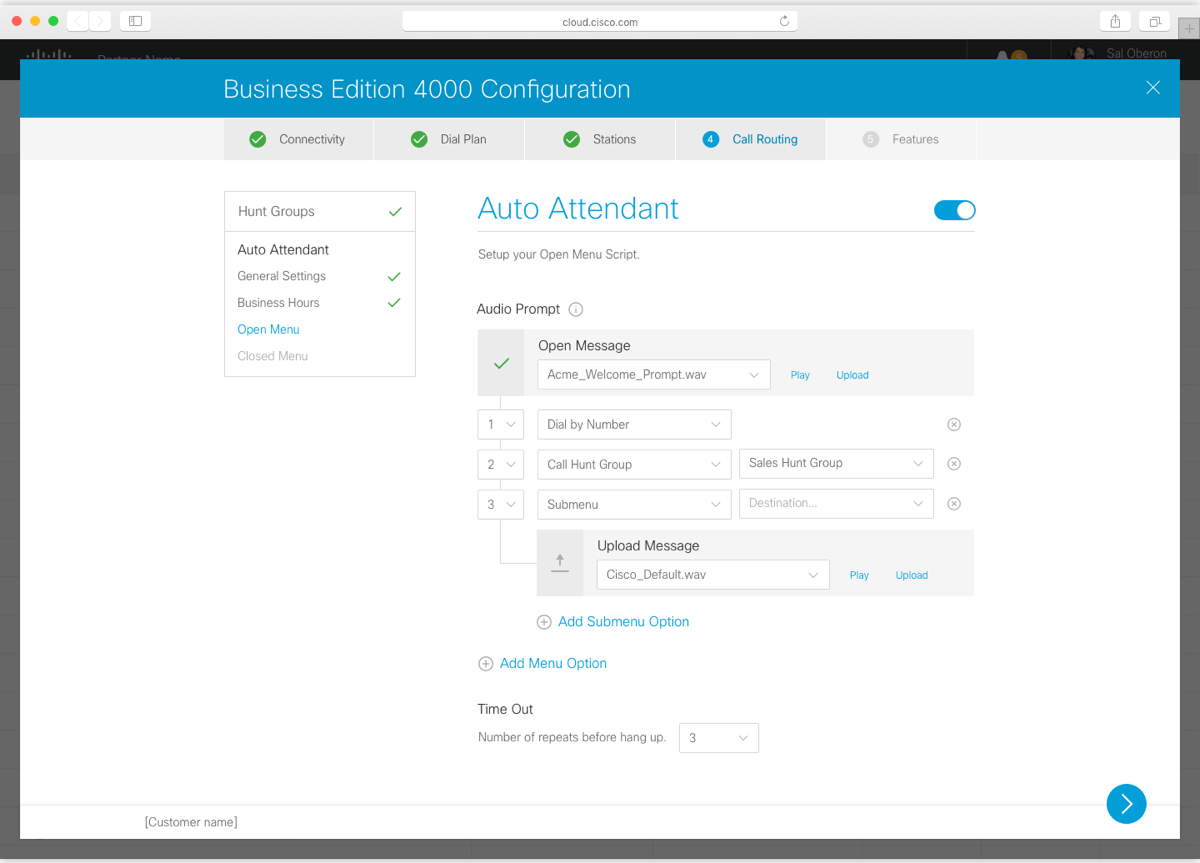
Task: Open a new Safari tab with the plus button
Action: (x=1189, y=28)
